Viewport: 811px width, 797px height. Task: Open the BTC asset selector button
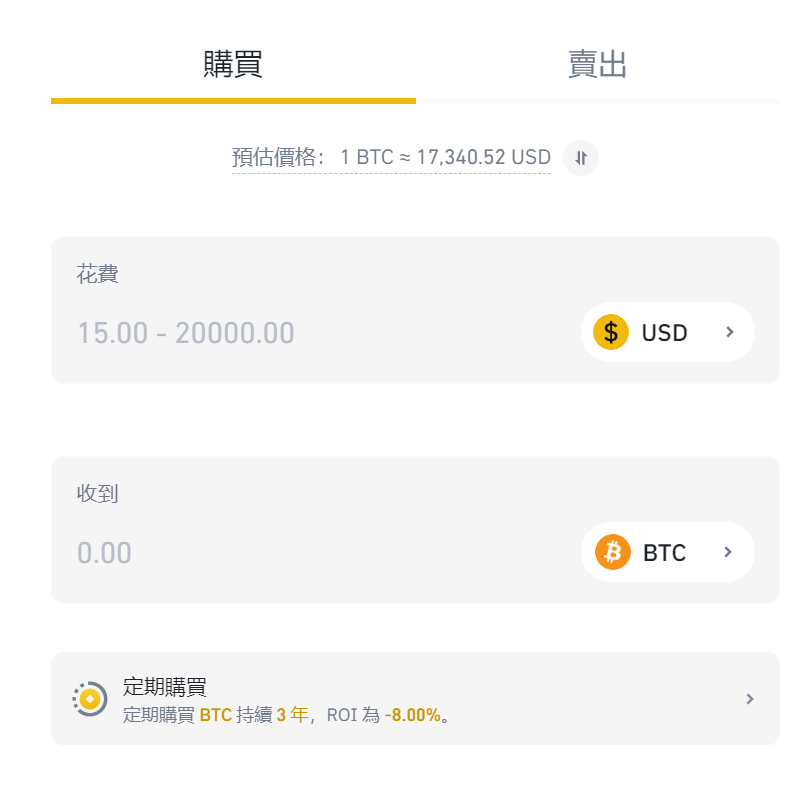click(x=667, y=552)
